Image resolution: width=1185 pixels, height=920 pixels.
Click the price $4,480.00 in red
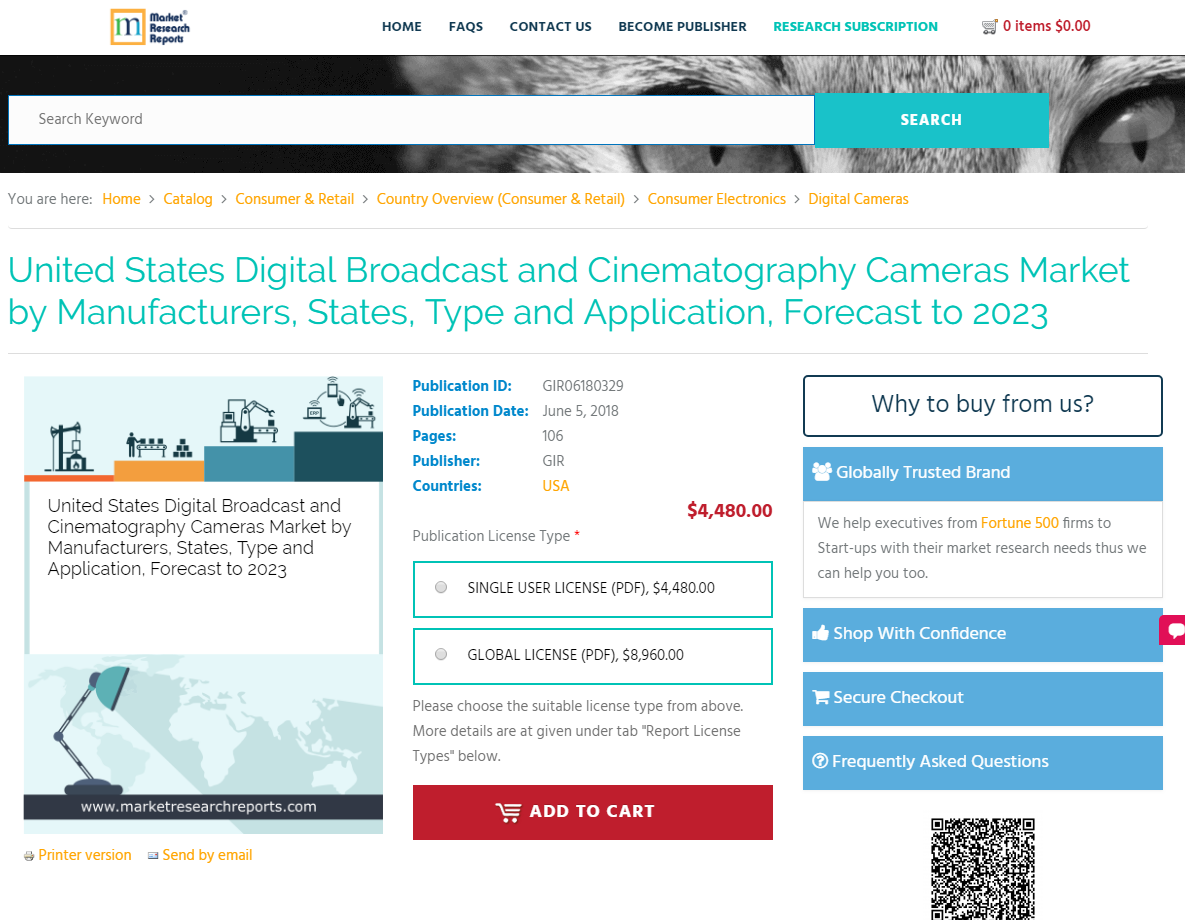(729, 511)
